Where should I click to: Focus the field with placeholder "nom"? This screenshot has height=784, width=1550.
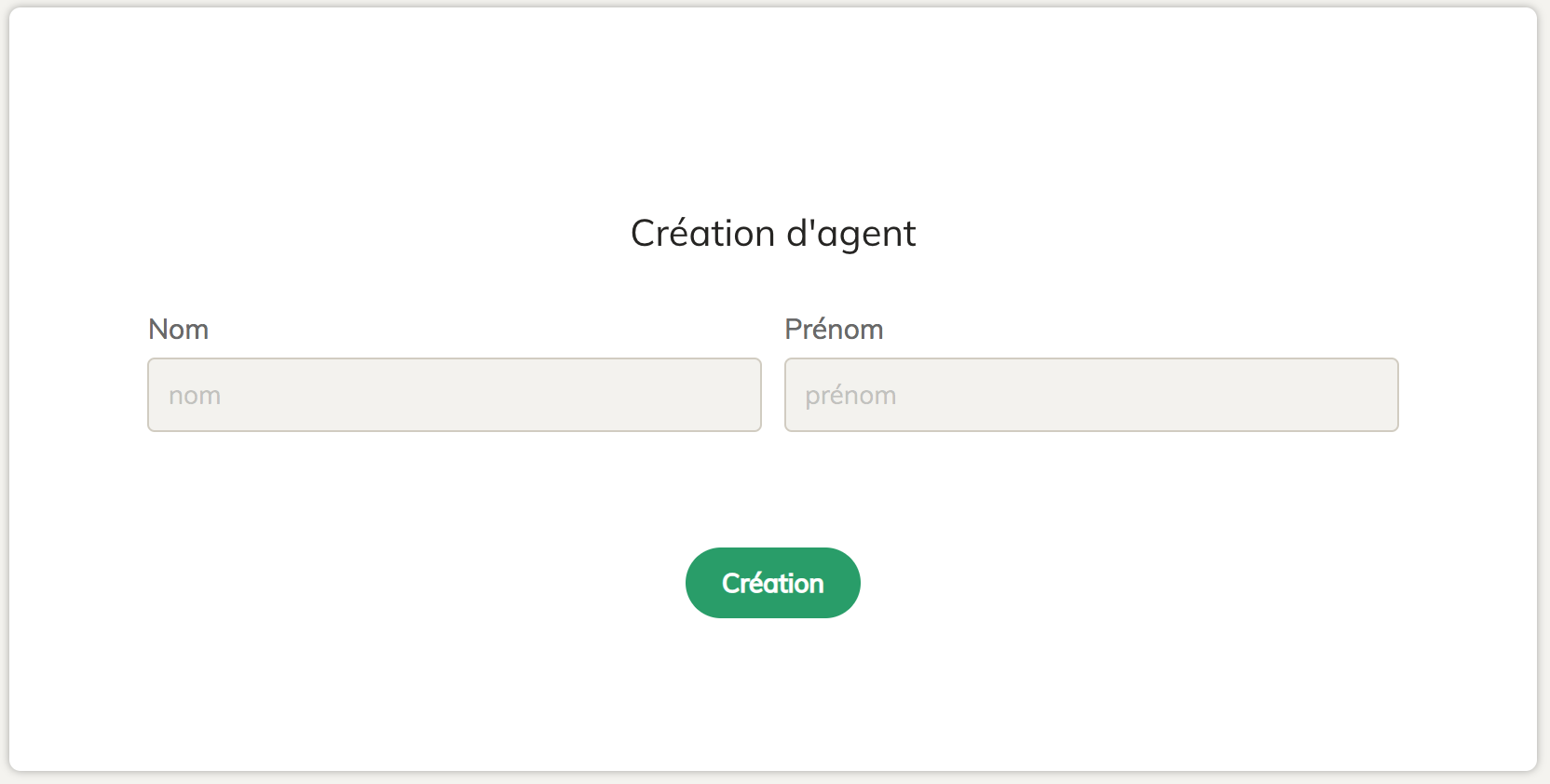coord(455,395)
